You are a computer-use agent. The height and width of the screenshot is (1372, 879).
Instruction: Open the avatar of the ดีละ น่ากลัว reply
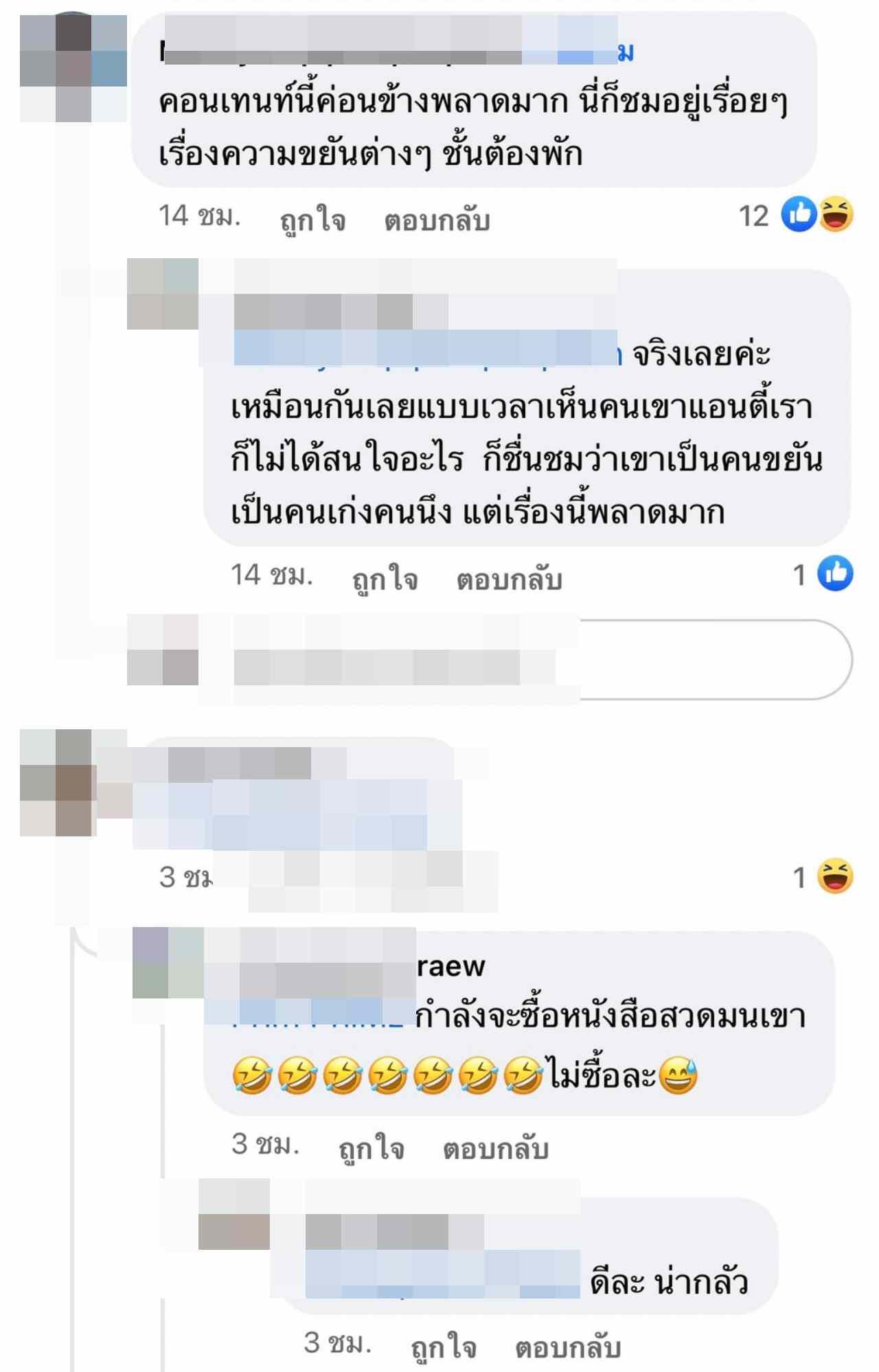pos(234,1214)
